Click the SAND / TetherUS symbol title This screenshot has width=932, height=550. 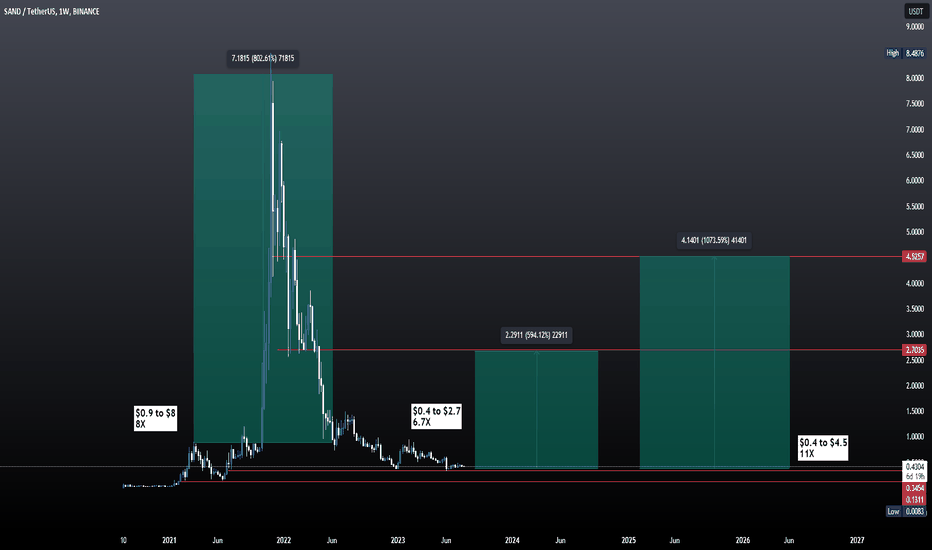click(52, 11)
